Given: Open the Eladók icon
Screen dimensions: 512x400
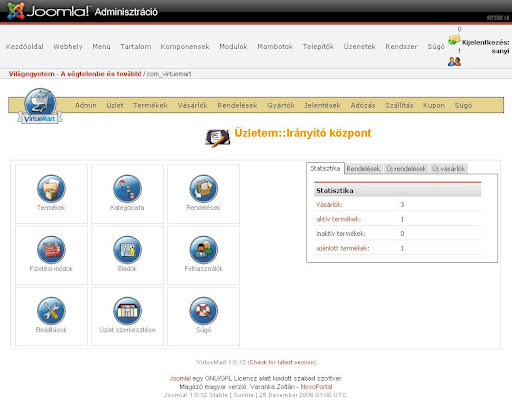Looking at the screenshot, I should (x=127, y=250).
